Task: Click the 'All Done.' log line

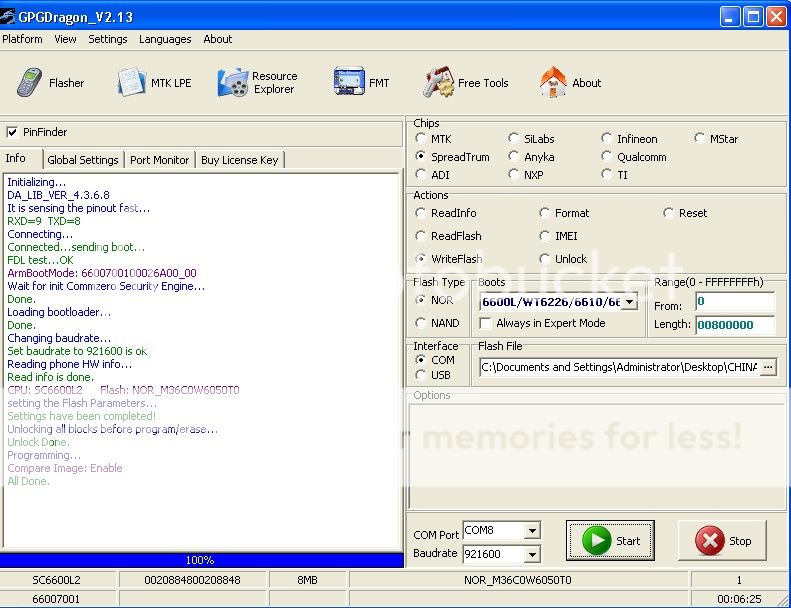Action: pos(28,481)
